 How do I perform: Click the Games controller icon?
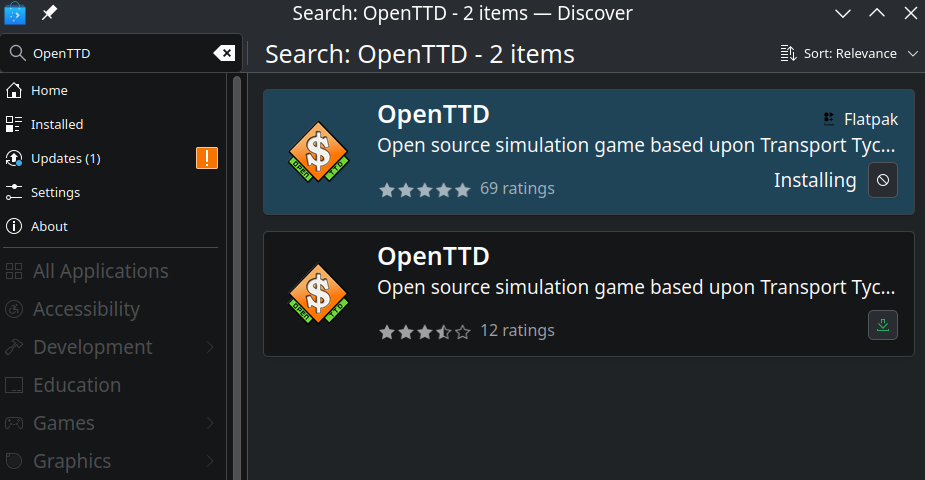tap(14, 423)
